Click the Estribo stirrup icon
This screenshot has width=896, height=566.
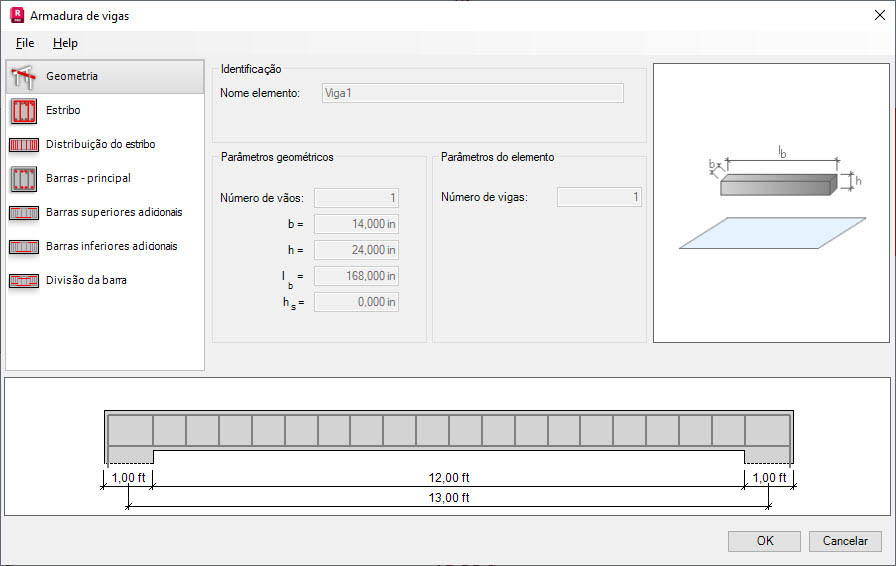tap(24, 110)
